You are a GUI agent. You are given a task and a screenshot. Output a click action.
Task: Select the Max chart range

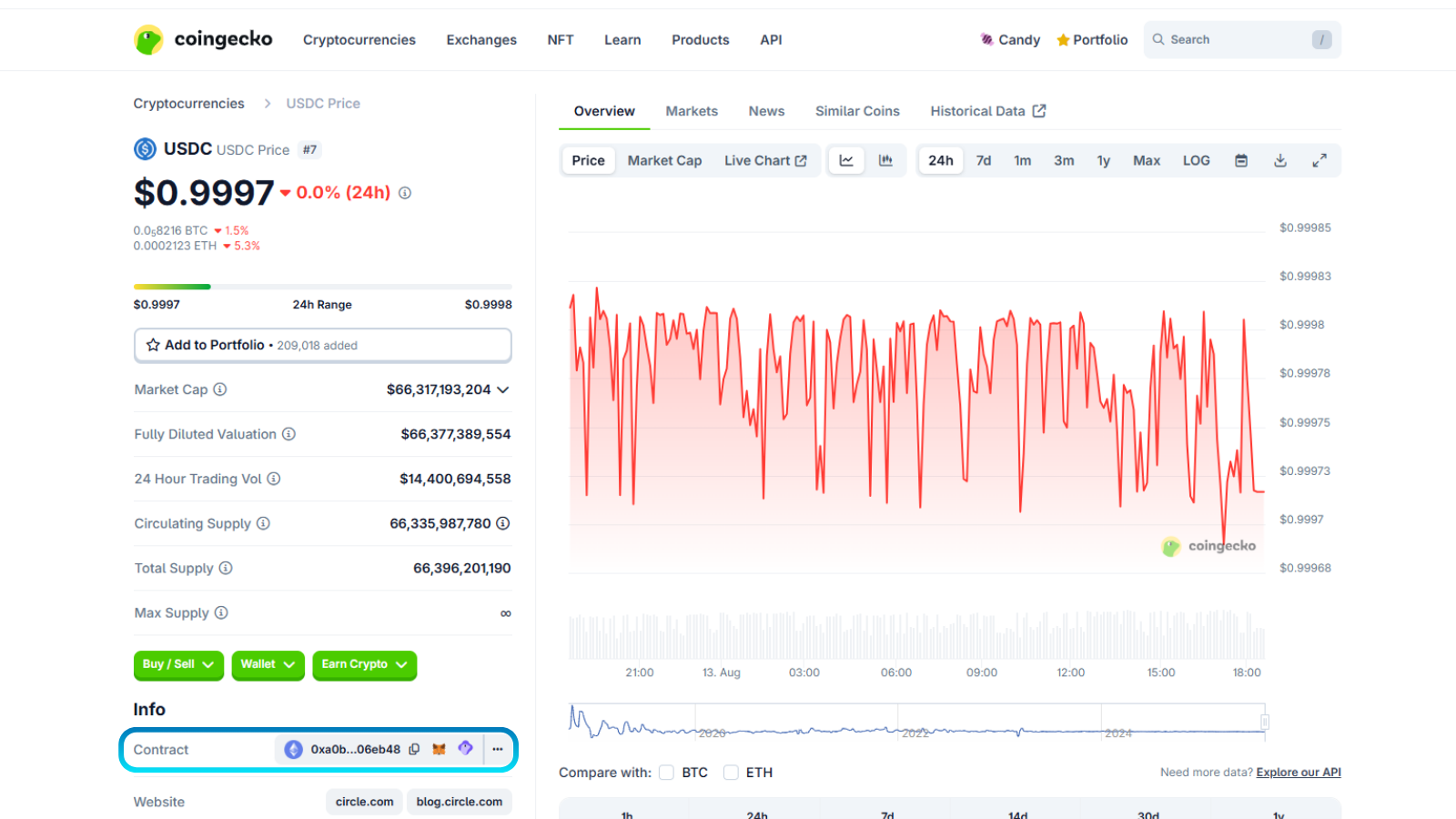1147,160
